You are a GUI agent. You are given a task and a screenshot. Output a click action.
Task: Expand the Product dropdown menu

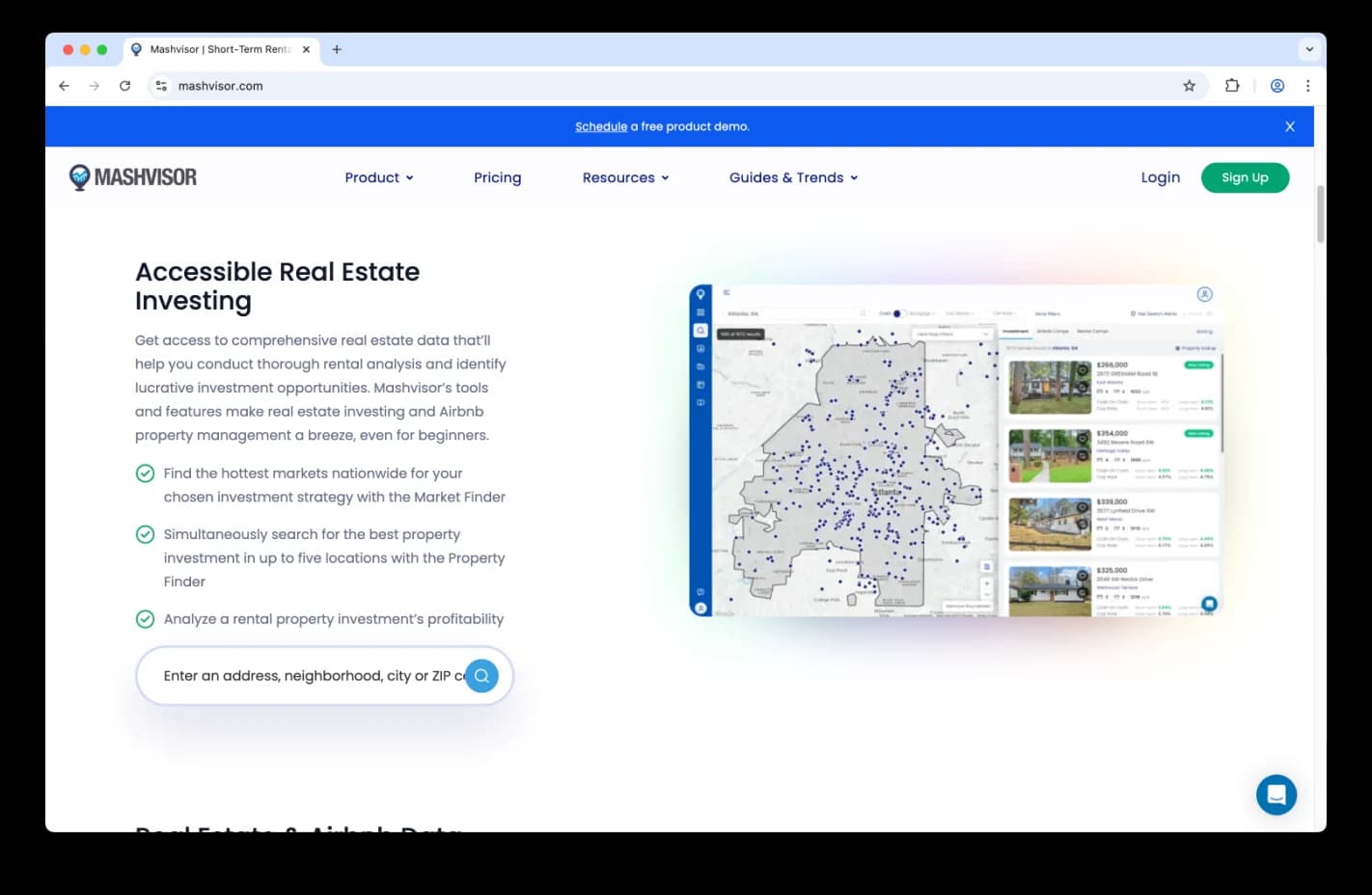[378, 177]
